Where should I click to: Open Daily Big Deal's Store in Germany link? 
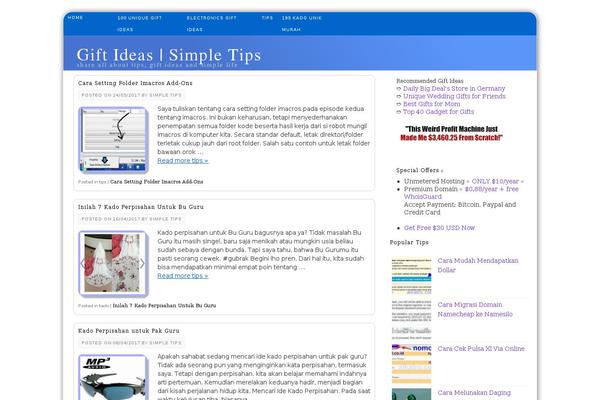click(x=454, y=88)
